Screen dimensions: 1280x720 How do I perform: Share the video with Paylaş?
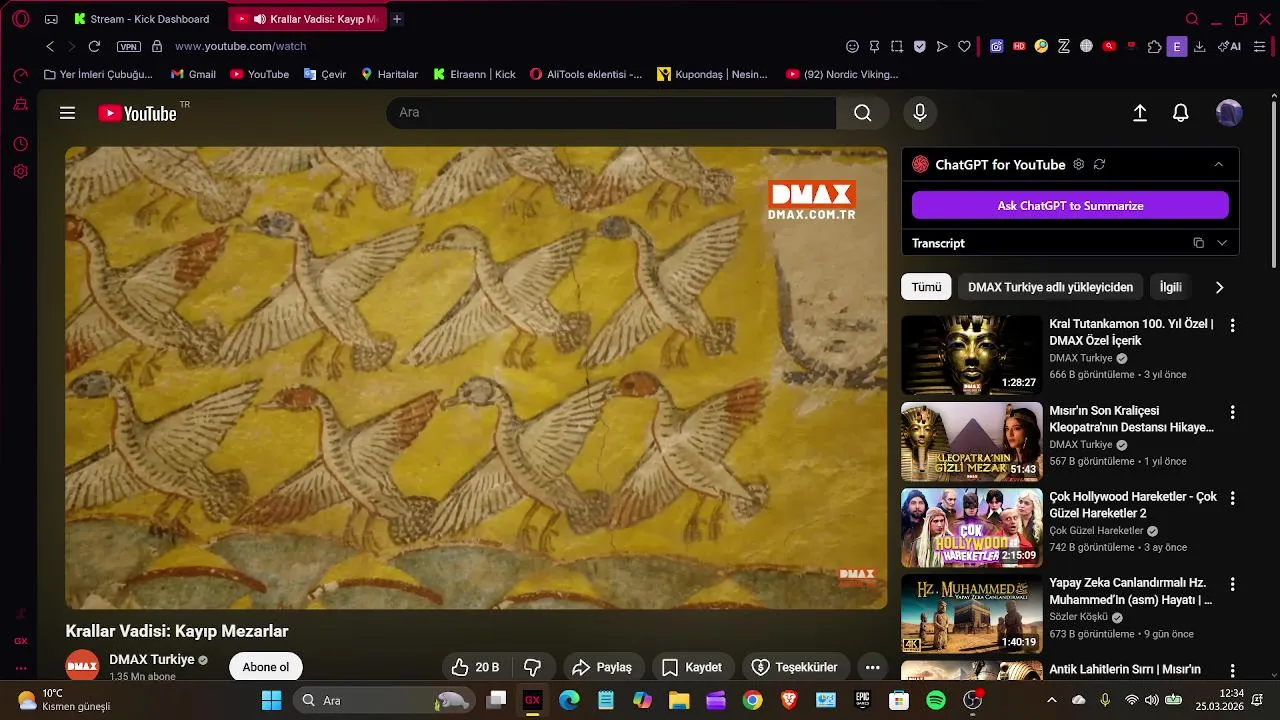pyautogui.click(x=602, y=667)
